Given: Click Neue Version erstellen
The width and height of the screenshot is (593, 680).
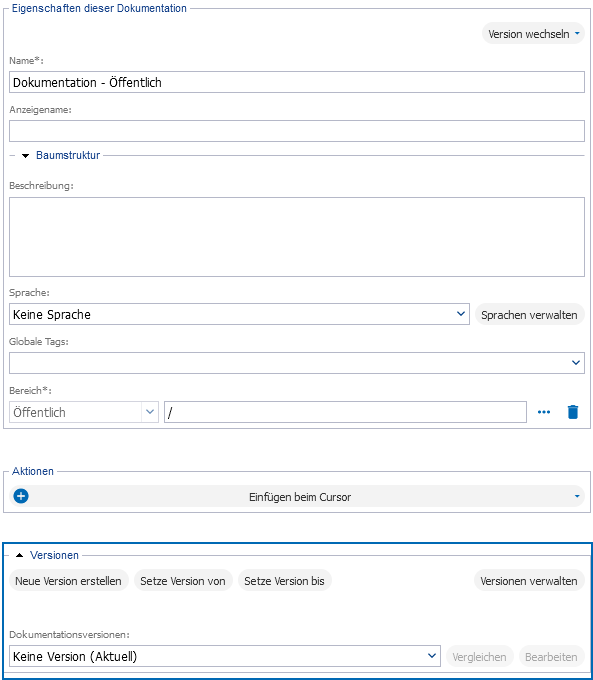Looking at the screenshot, I should click(x=69, y=581).
